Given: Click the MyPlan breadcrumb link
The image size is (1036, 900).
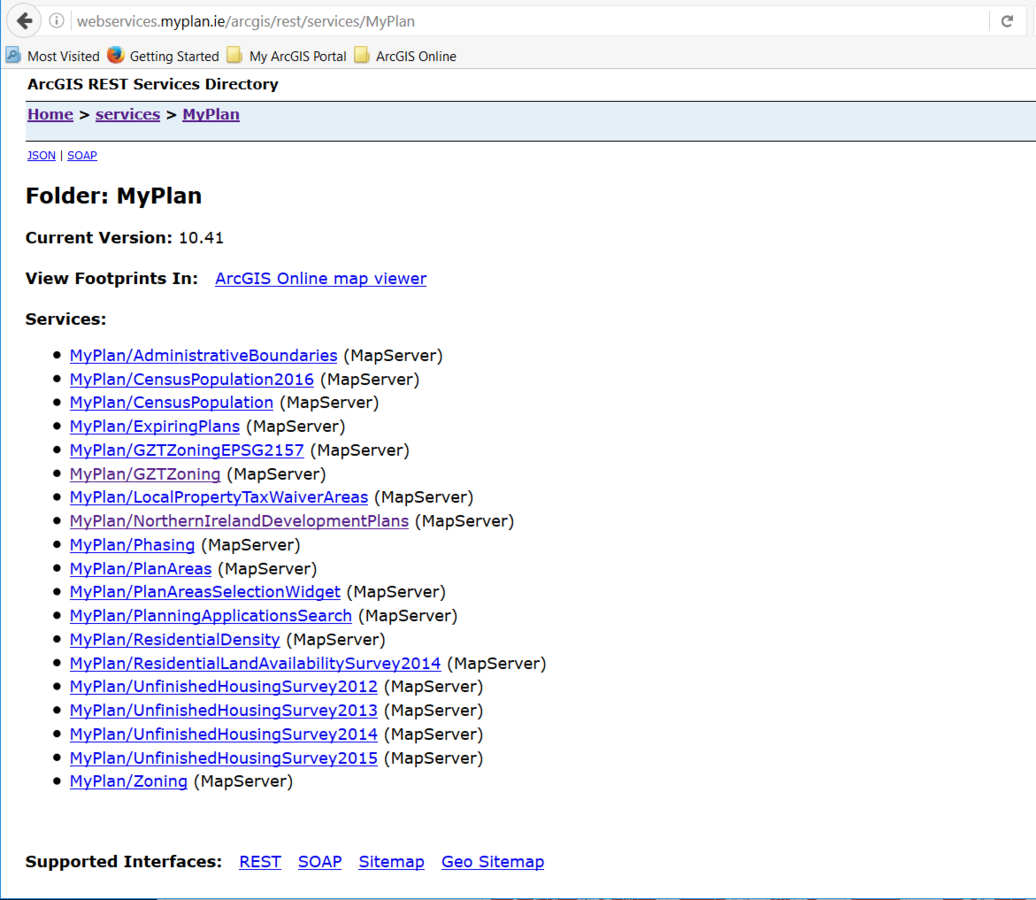Looking at the screenshot, I should tap(211, 114).
